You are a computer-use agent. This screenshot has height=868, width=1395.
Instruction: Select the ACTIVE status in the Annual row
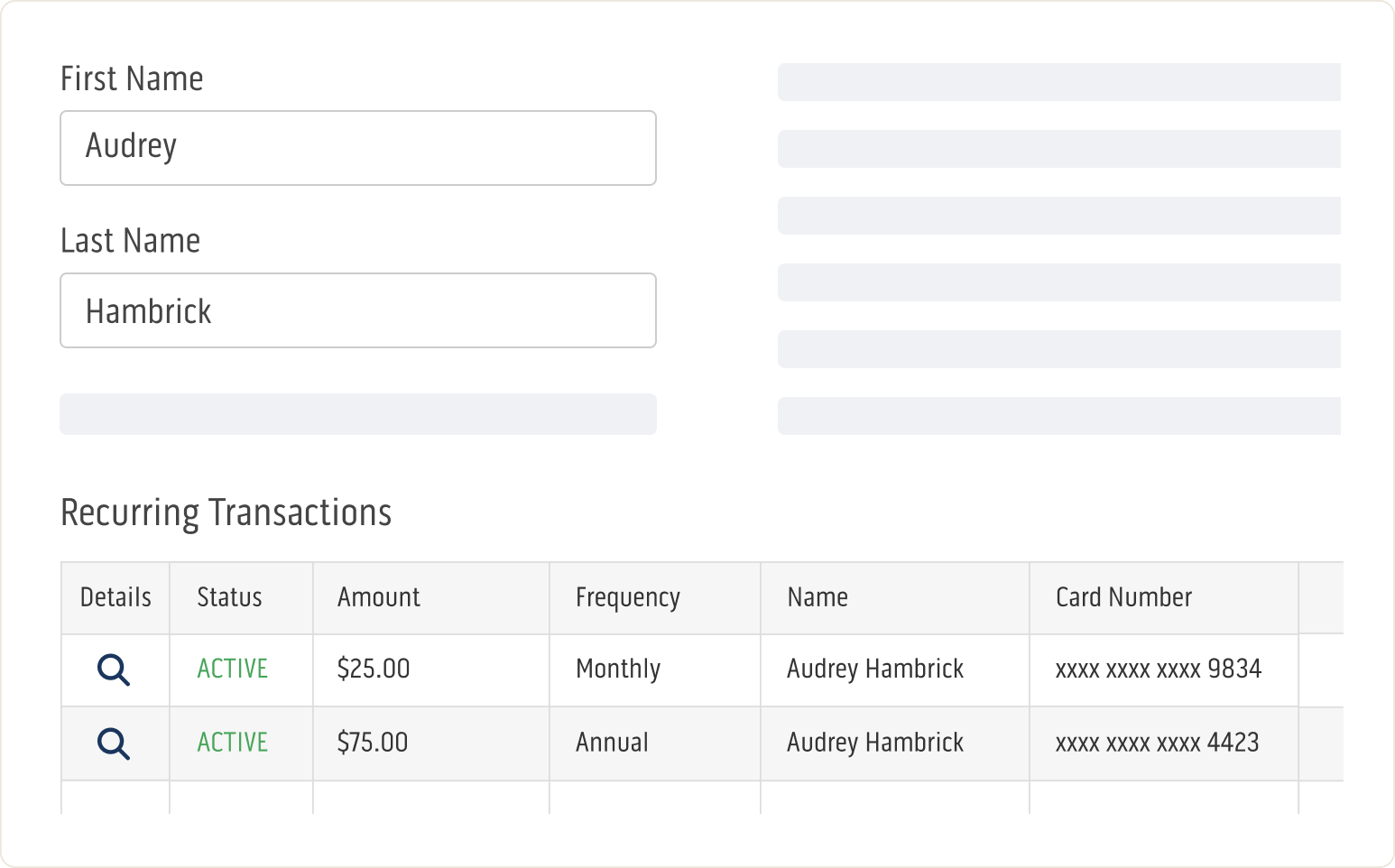coord(232,743)
